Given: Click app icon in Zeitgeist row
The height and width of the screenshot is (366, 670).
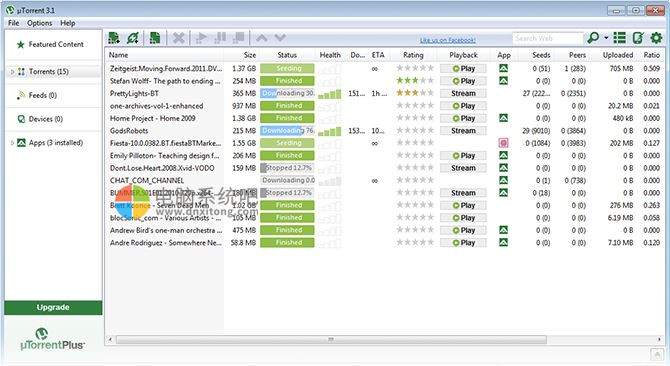Looking at the screenshot, I should (x=503, y=68).
